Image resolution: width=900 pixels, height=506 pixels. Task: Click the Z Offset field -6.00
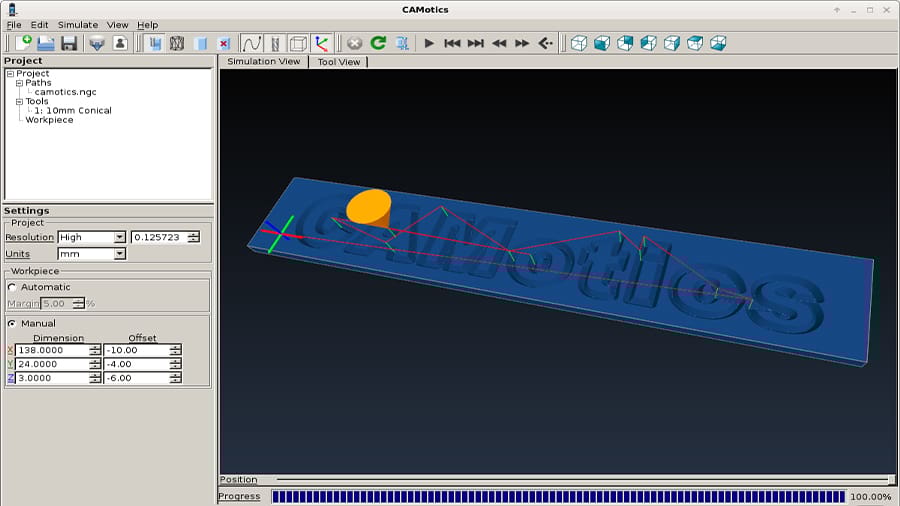coord(137,378)
